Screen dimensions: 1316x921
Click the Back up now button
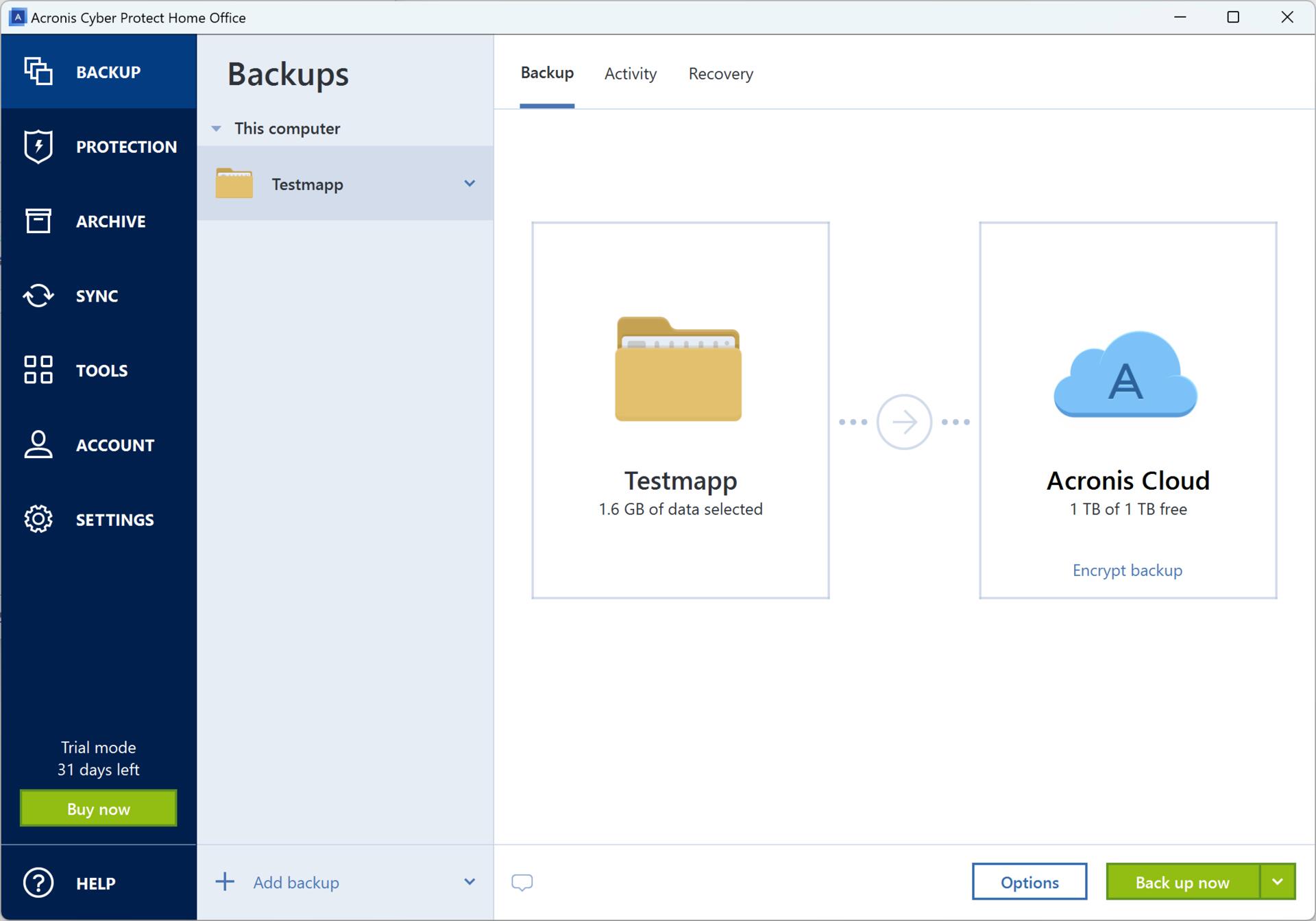click(1181, 882)
